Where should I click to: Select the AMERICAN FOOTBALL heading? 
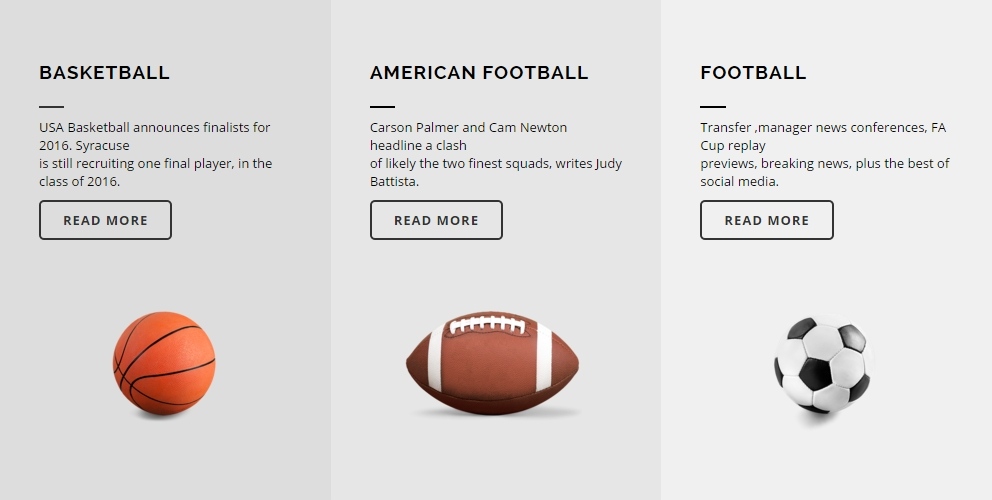click(479, 73)
